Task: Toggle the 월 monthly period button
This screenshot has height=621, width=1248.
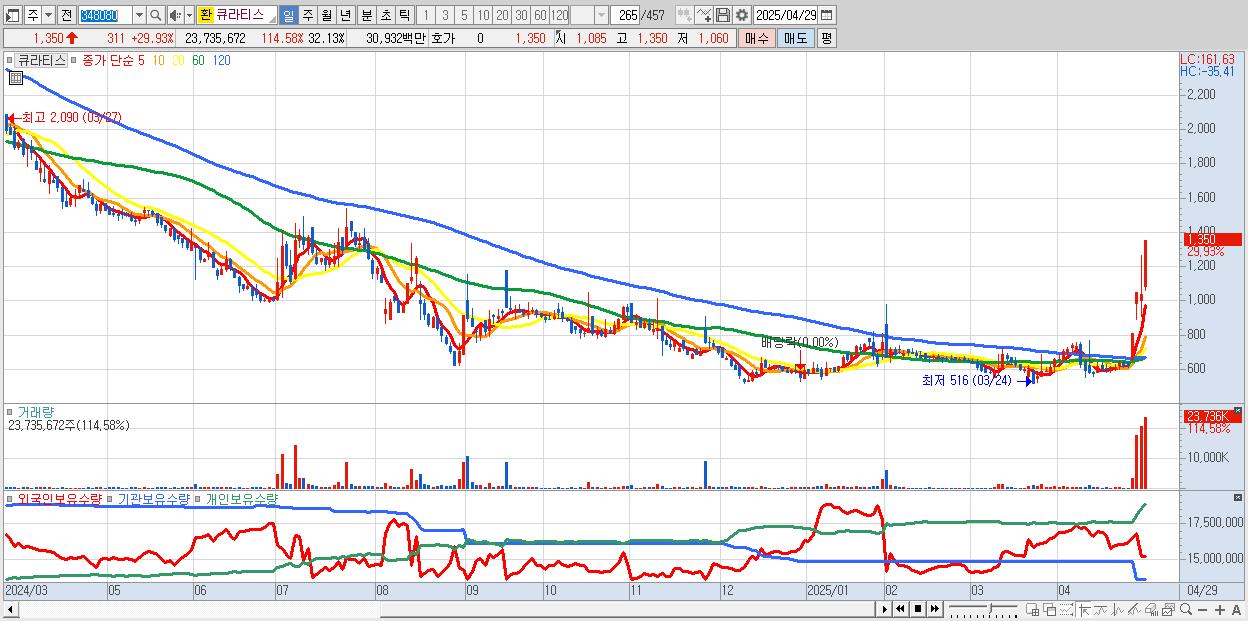Action: 326,15
